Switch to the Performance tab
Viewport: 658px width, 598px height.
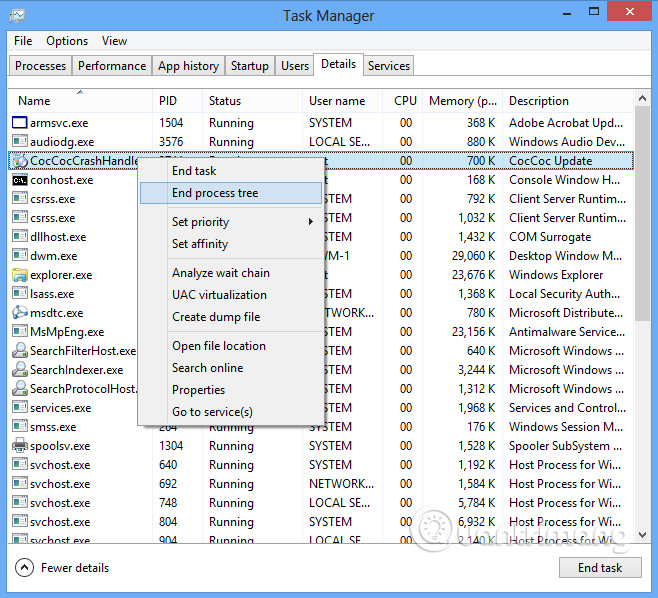[112, 66]
